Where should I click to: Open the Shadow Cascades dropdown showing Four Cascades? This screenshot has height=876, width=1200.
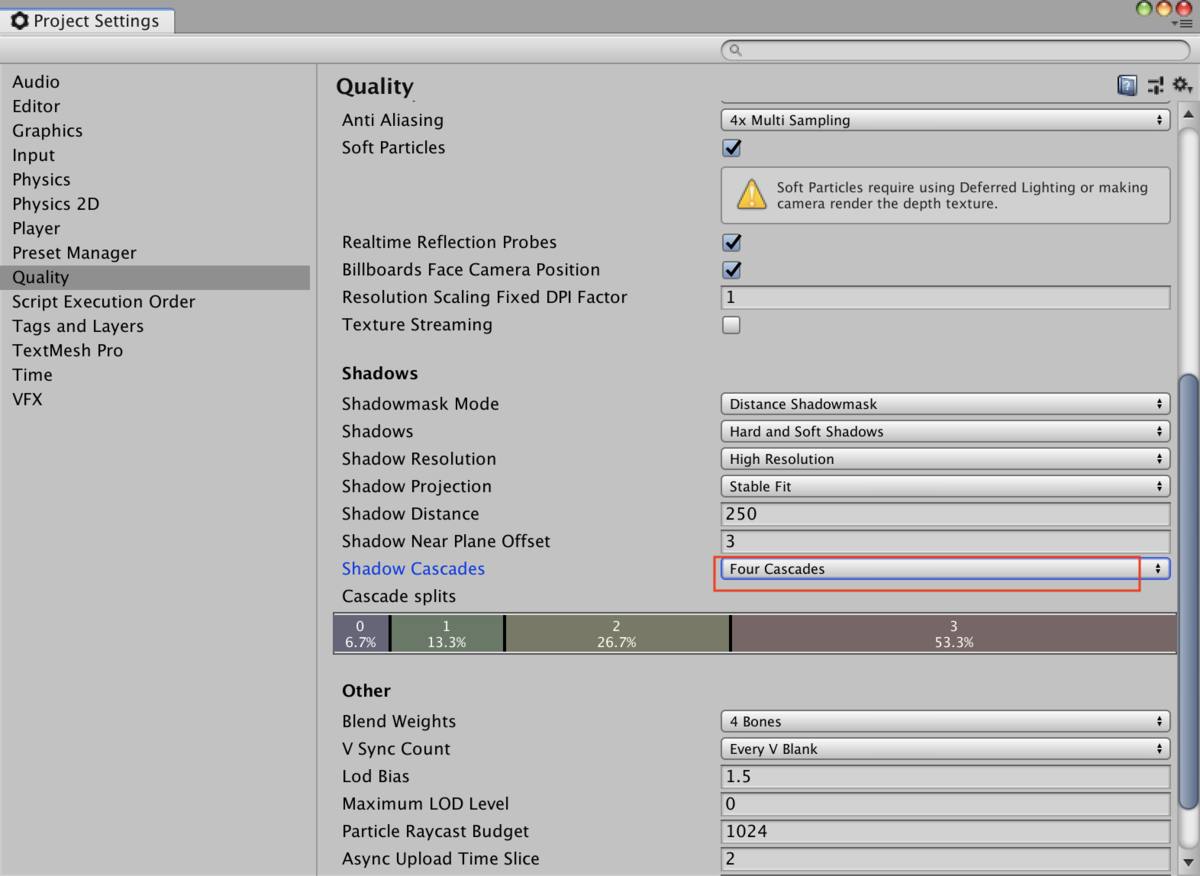[x=928, y=568]
